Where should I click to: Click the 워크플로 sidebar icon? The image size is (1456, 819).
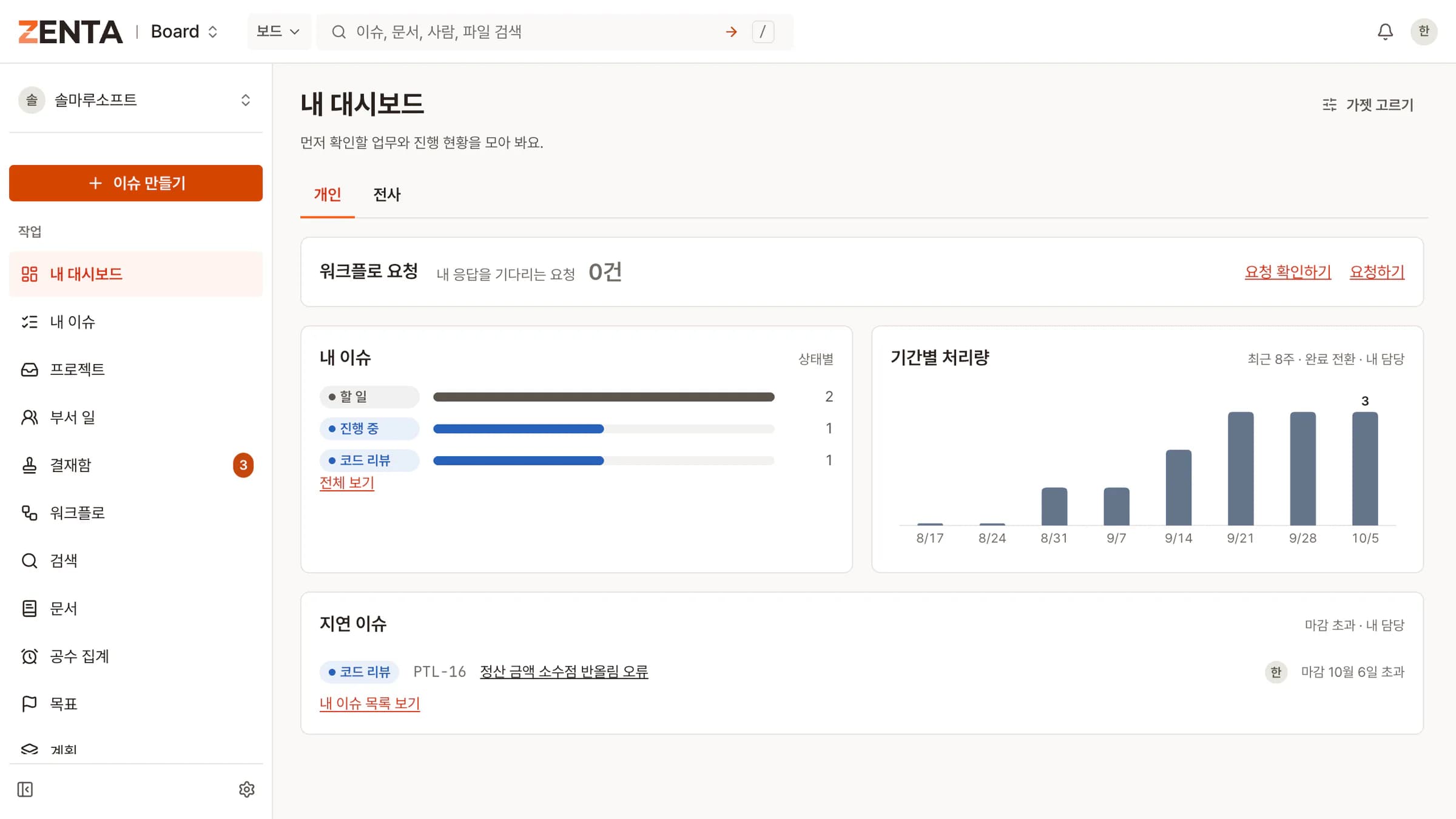coord(29,513)
